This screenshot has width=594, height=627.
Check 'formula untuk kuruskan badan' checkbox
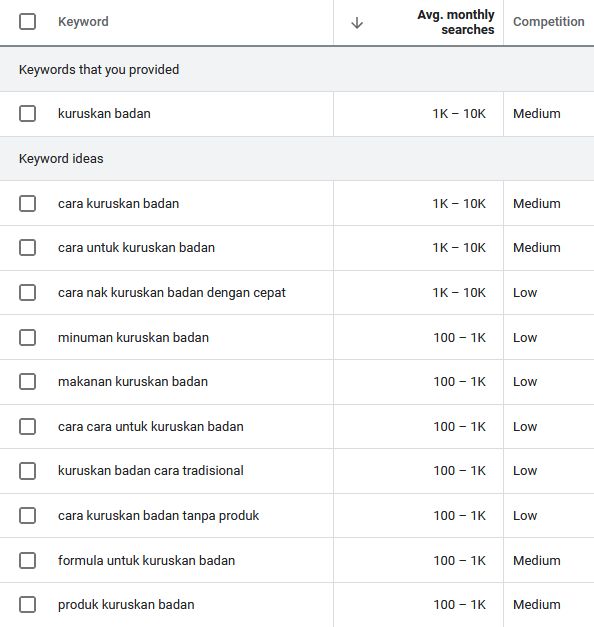pyautogui.click(x=28, y=561)
